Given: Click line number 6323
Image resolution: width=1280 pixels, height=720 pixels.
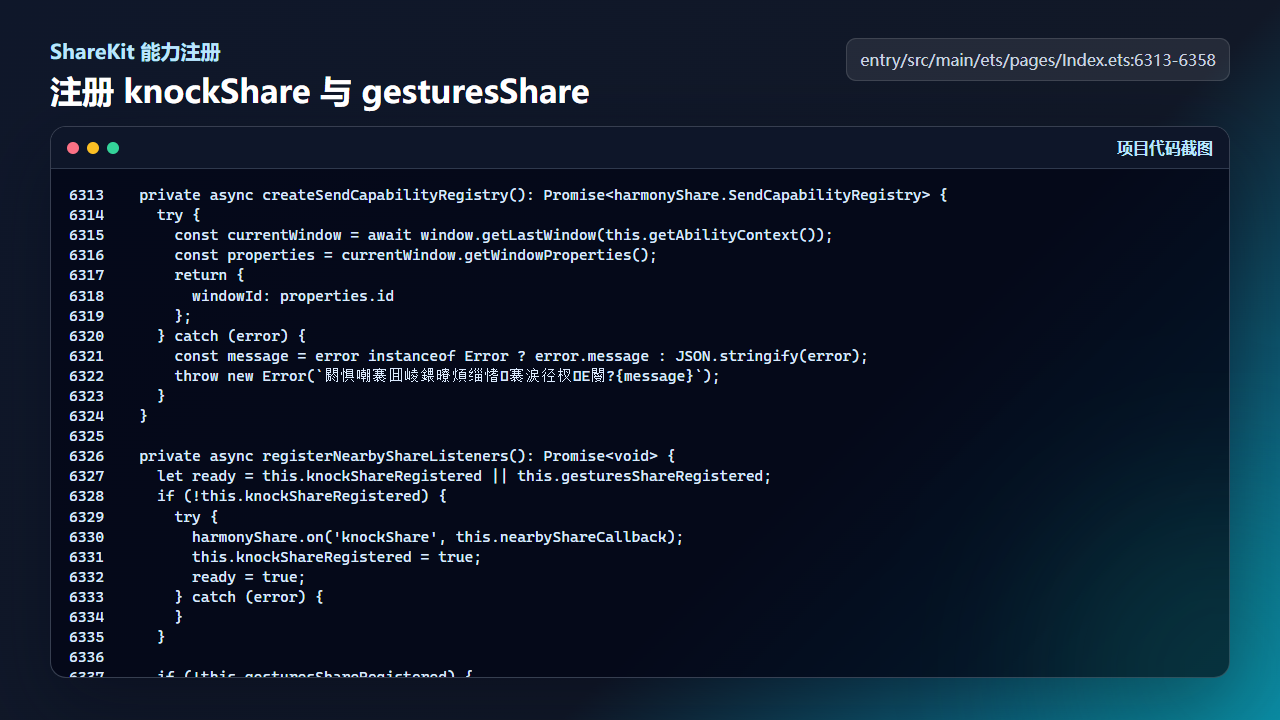Looking at the screenshot, I should (x=86, y=396).
